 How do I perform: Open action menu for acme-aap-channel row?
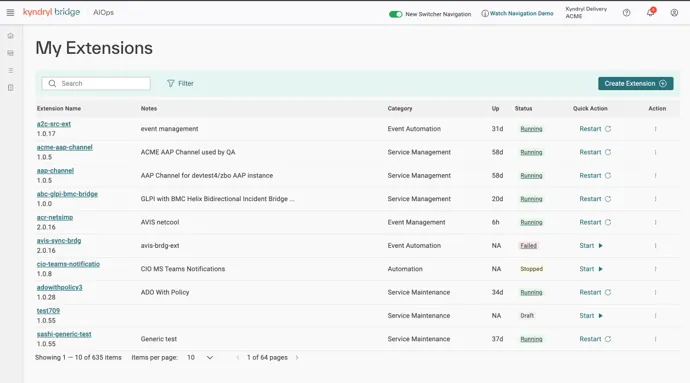click(655, 152)
